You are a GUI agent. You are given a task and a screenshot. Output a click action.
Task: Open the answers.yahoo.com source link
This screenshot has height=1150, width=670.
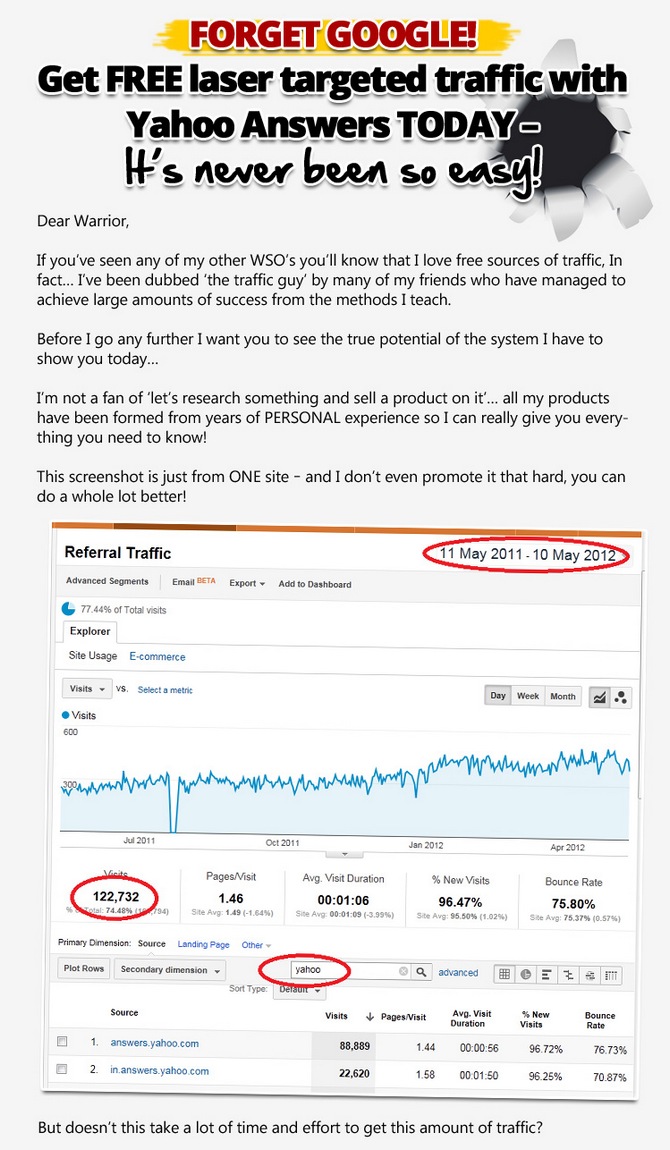tap(155, 1043)
